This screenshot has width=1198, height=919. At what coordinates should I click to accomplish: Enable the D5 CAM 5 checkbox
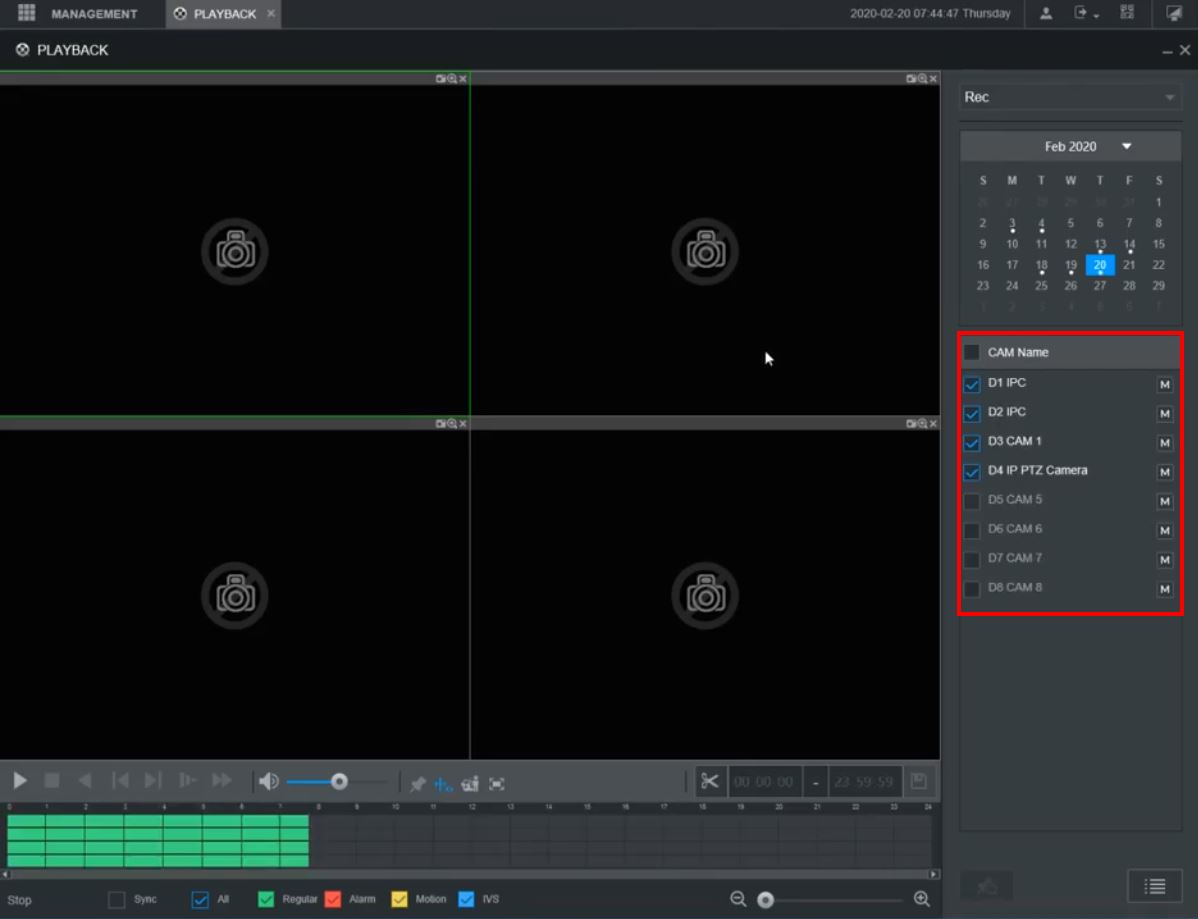click(972, 501)
